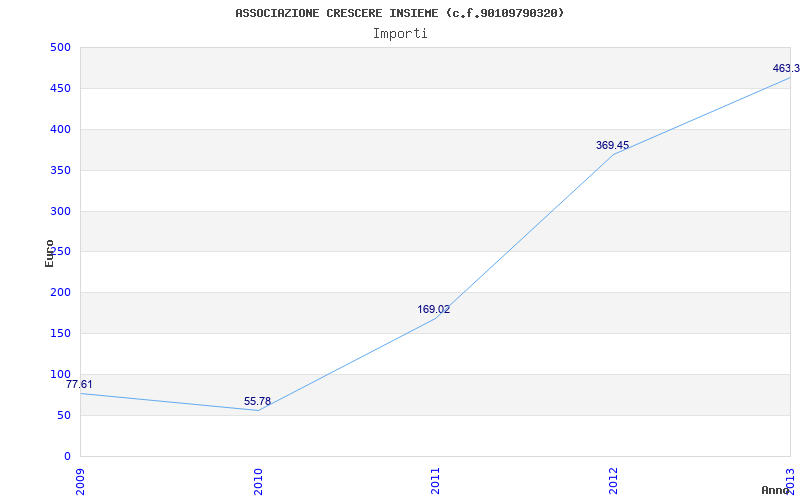800x500 pixels.
Task: Click the 400 y-axis value
Action: tap(60, 129)
